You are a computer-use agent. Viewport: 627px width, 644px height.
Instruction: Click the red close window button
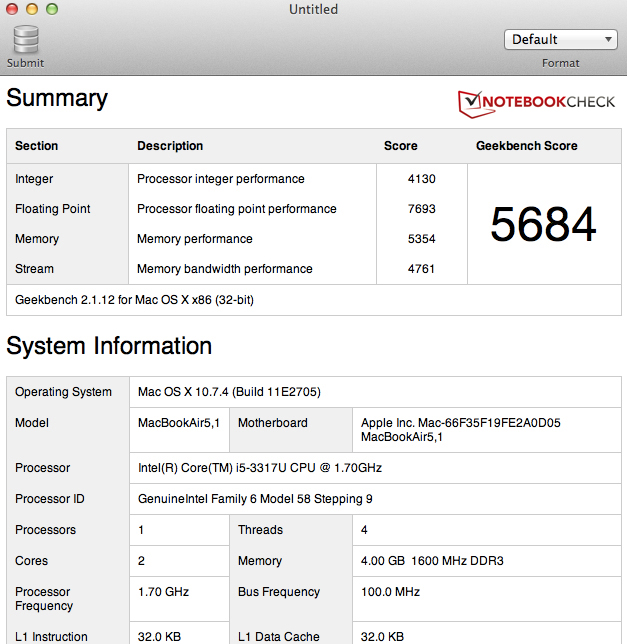click(12, 9)
